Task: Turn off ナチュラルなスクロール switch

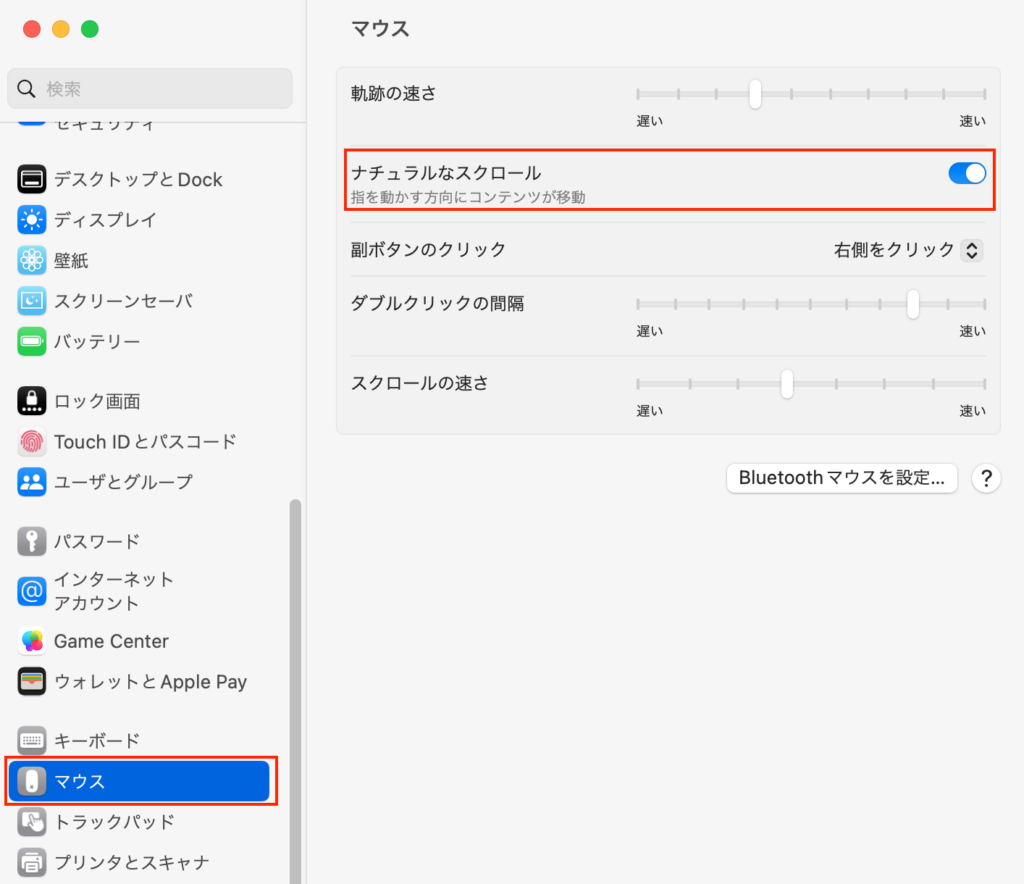Action: pos(967,174)
